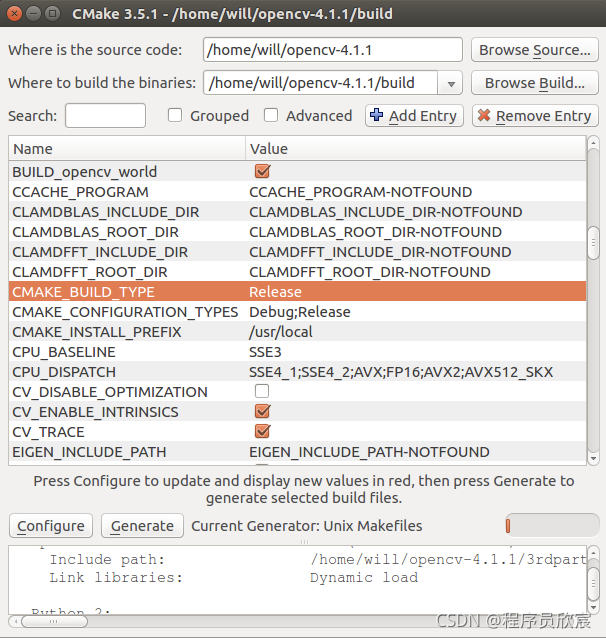Click the Remove Entry red X icon
606x638 pixels.
pos(484,116)
